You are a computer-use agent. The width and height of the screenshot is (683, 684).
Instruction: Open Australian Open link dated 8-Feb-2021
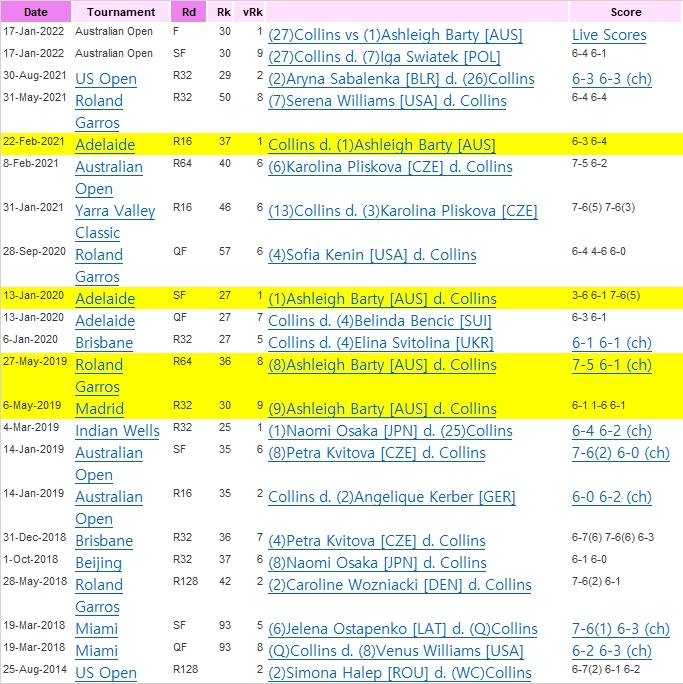pyautogui.click(x=109, y=178)
